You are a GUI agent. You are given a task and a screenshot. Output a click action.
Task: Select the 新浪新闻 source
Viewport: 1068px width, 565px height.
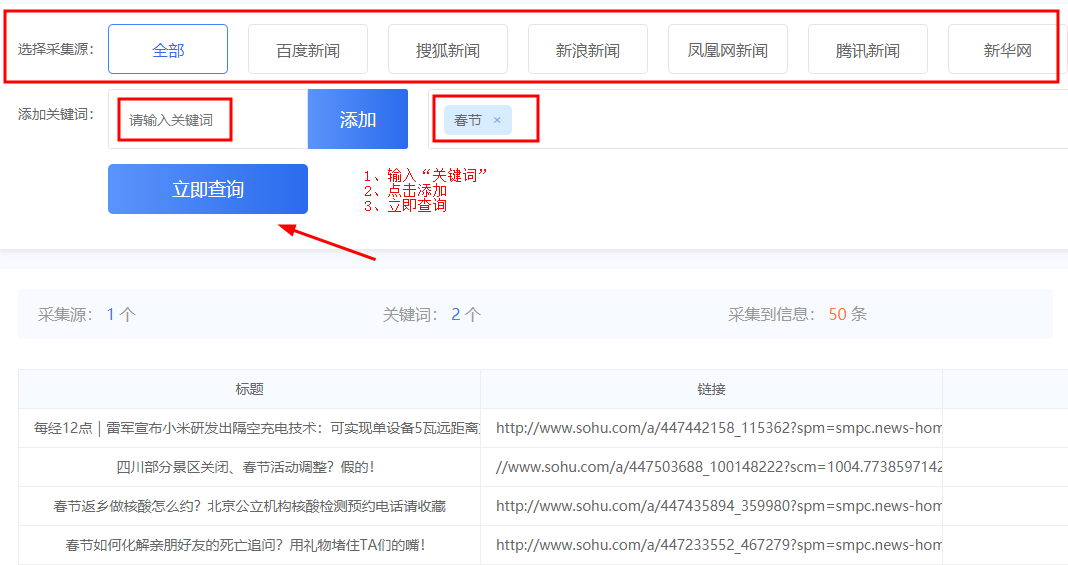[588, 49]
